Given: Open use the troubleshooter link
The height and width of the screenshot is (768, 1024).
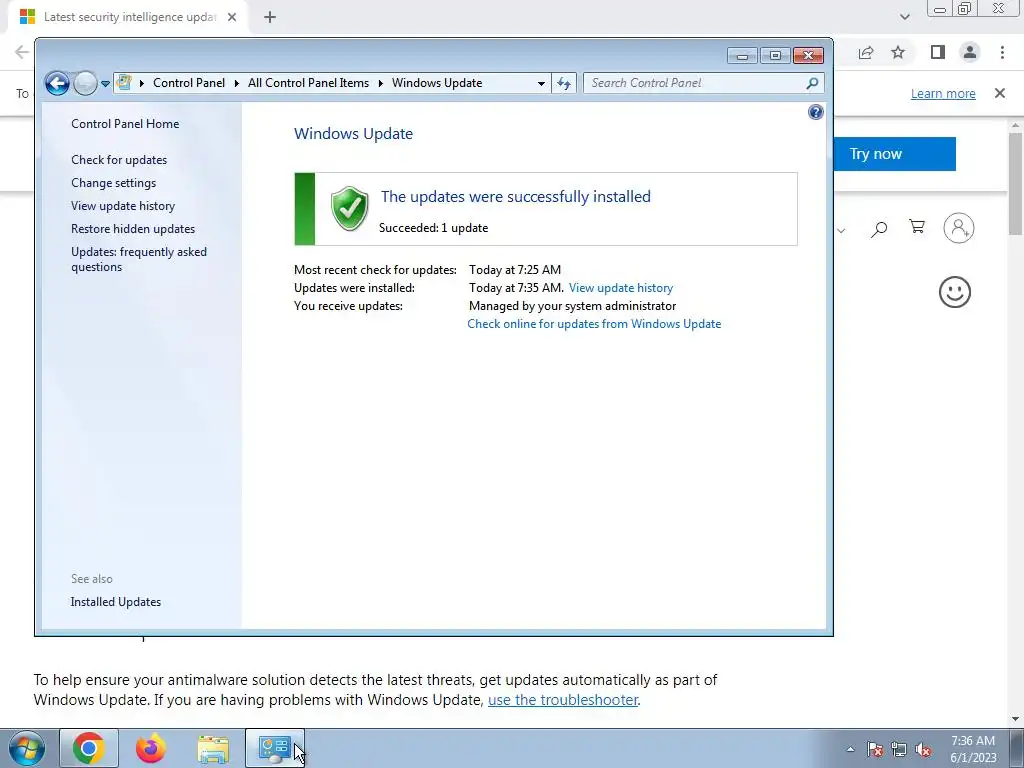Looking at the screenshot, I should [x=563, y=699].
